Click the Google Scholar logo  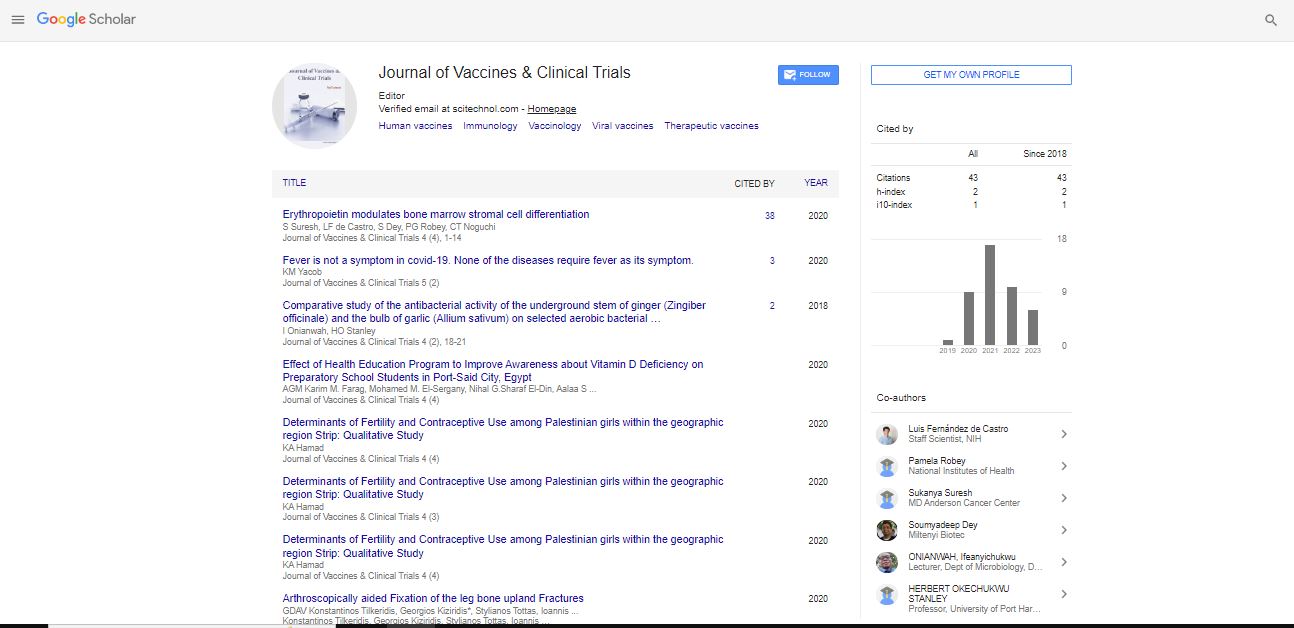[86, 20]
